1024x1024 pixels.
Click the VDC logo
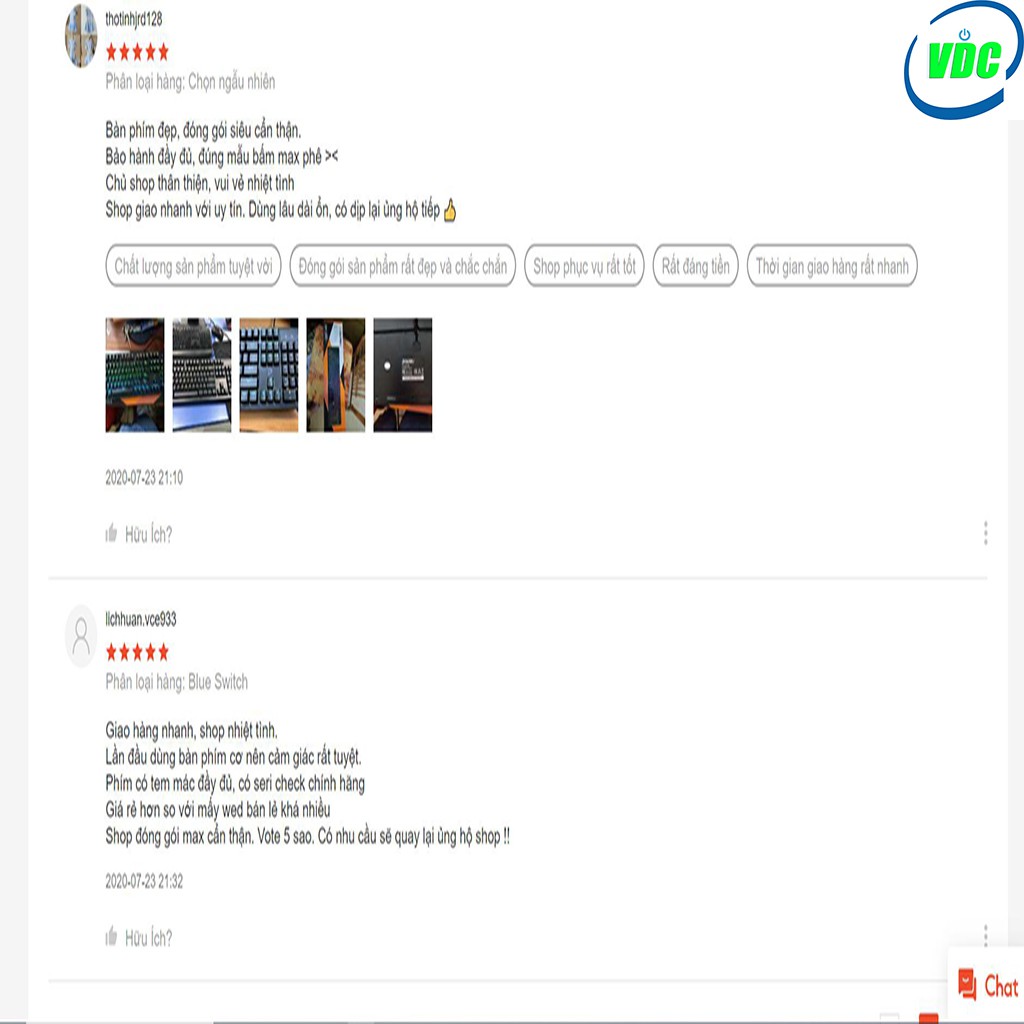pos(963,60)
